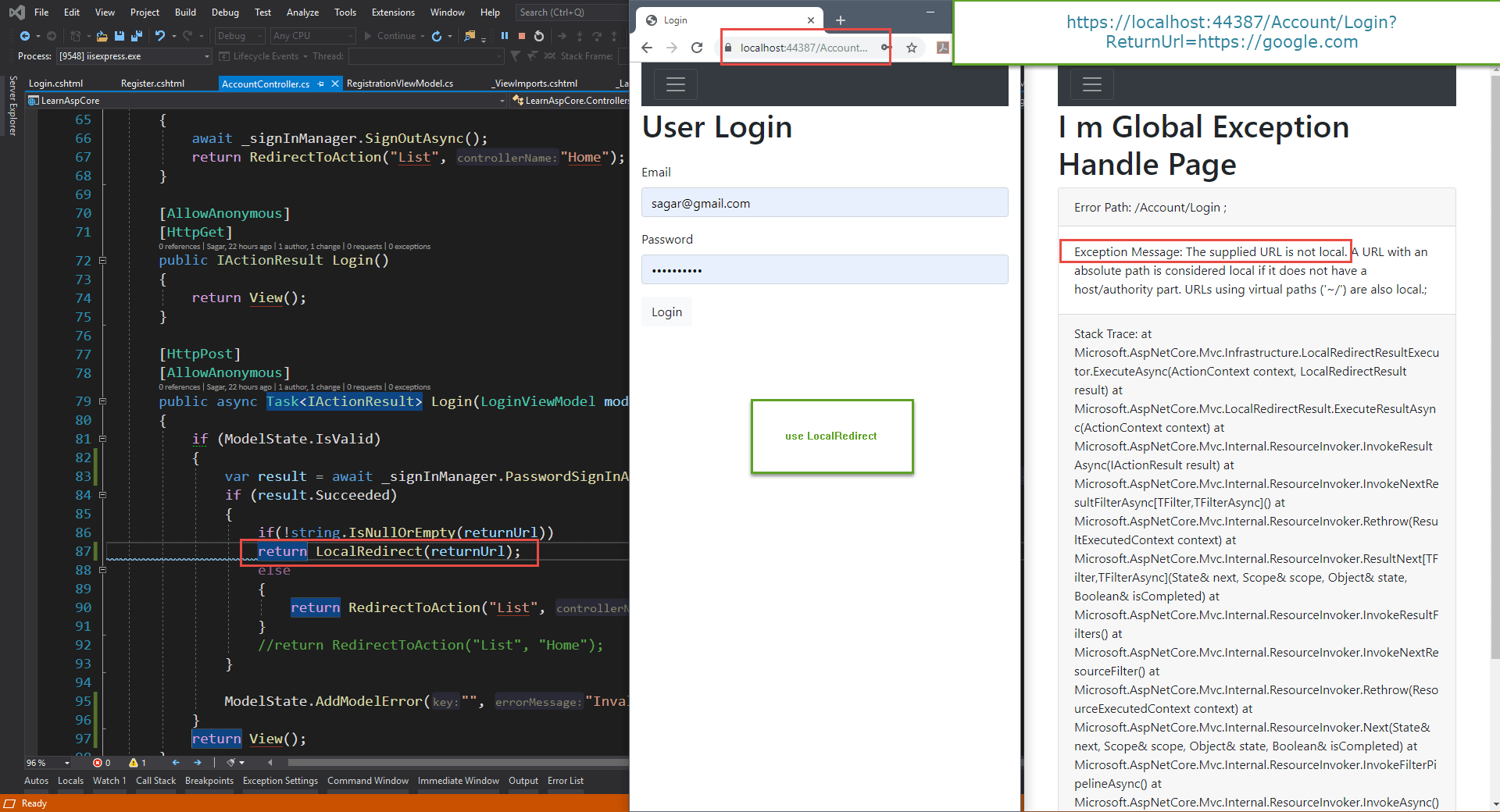The width and height of the screenshot is (1500, 812).
Task: Click the Step Into icon
Action: point(578,36)
